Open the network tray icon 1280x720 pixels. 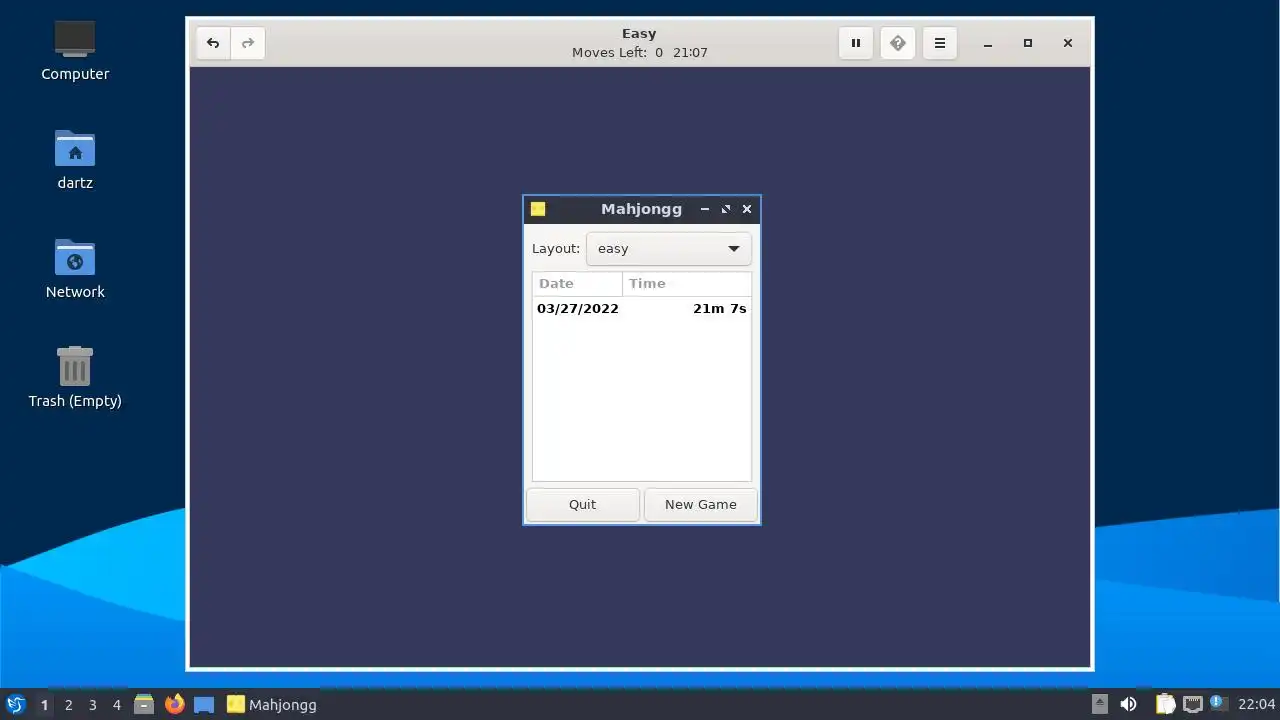coord(1193,704)
